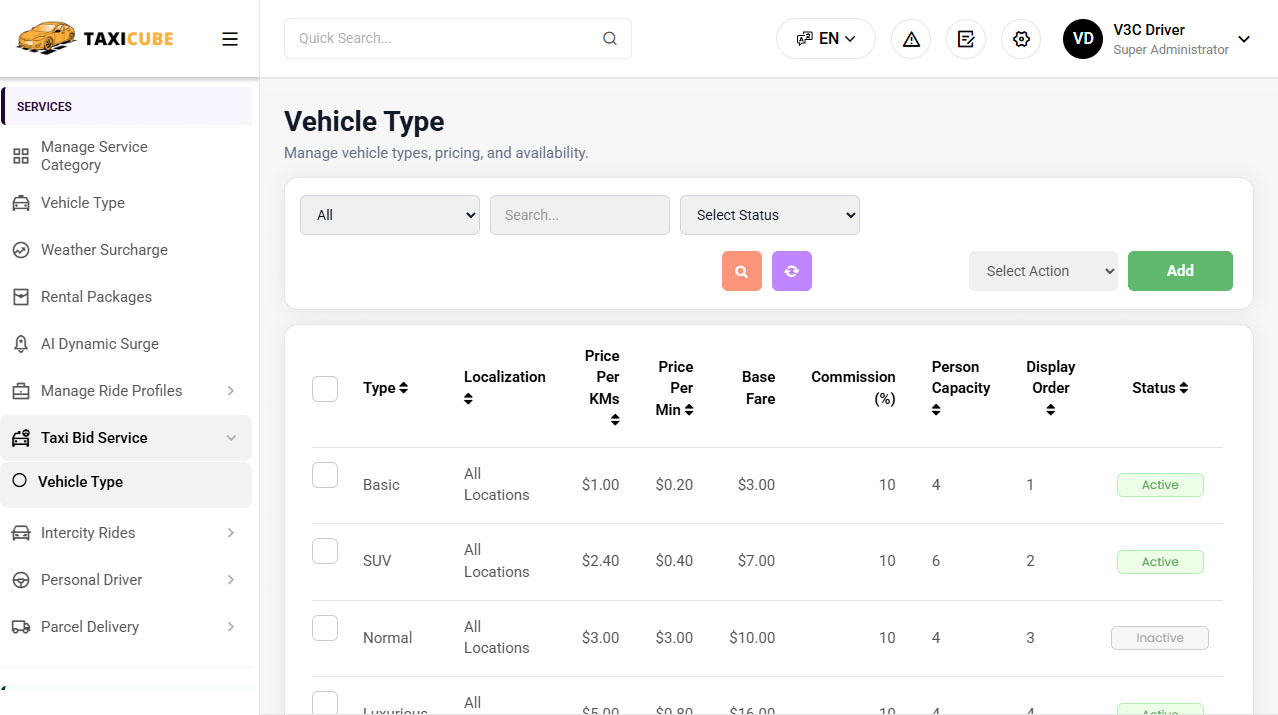Expand Manage Ride Profiles chevron
This screenshot has height=715, width=1278.
point(231,391)
